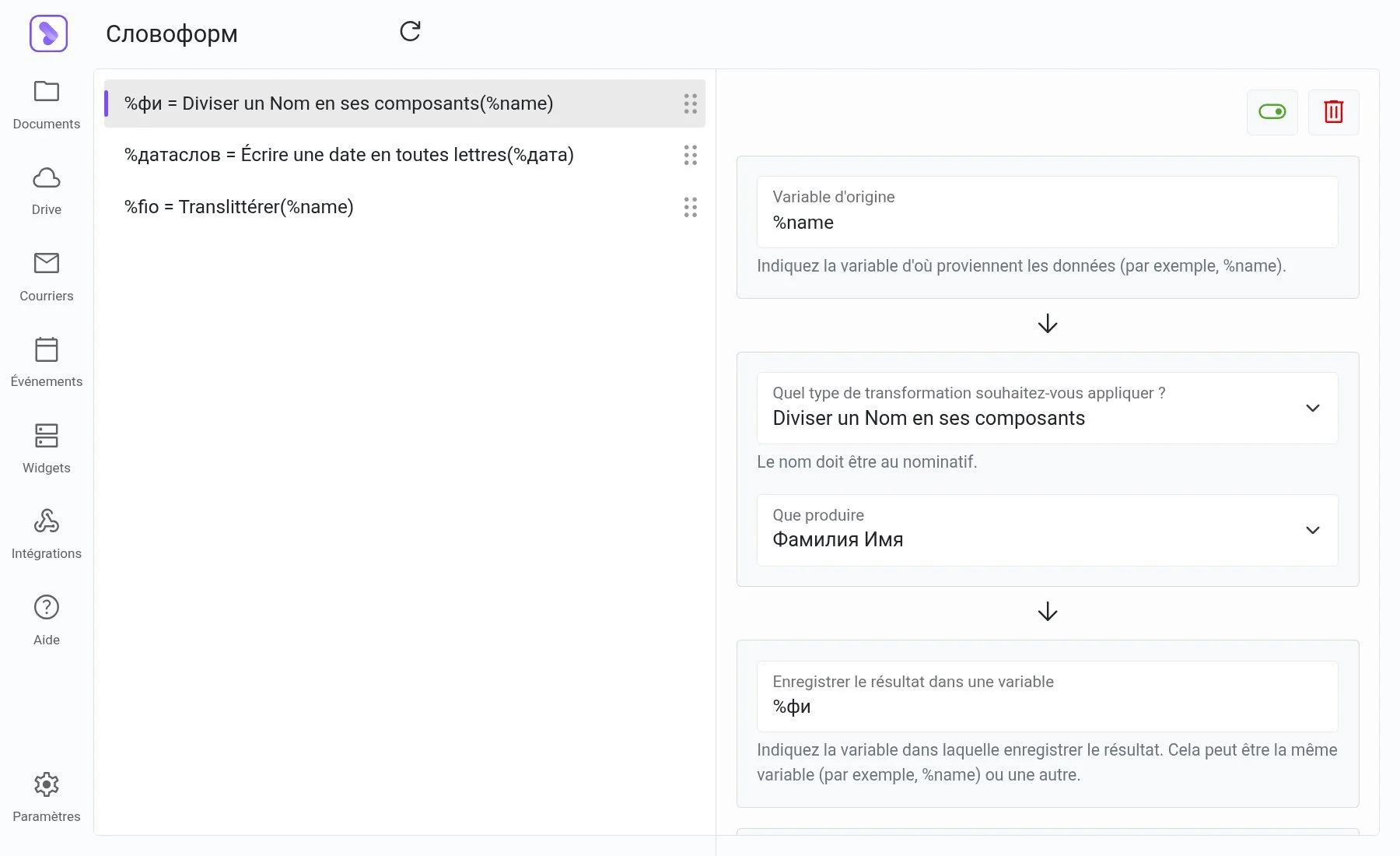Go to Courriers mail section

(47, 276)
